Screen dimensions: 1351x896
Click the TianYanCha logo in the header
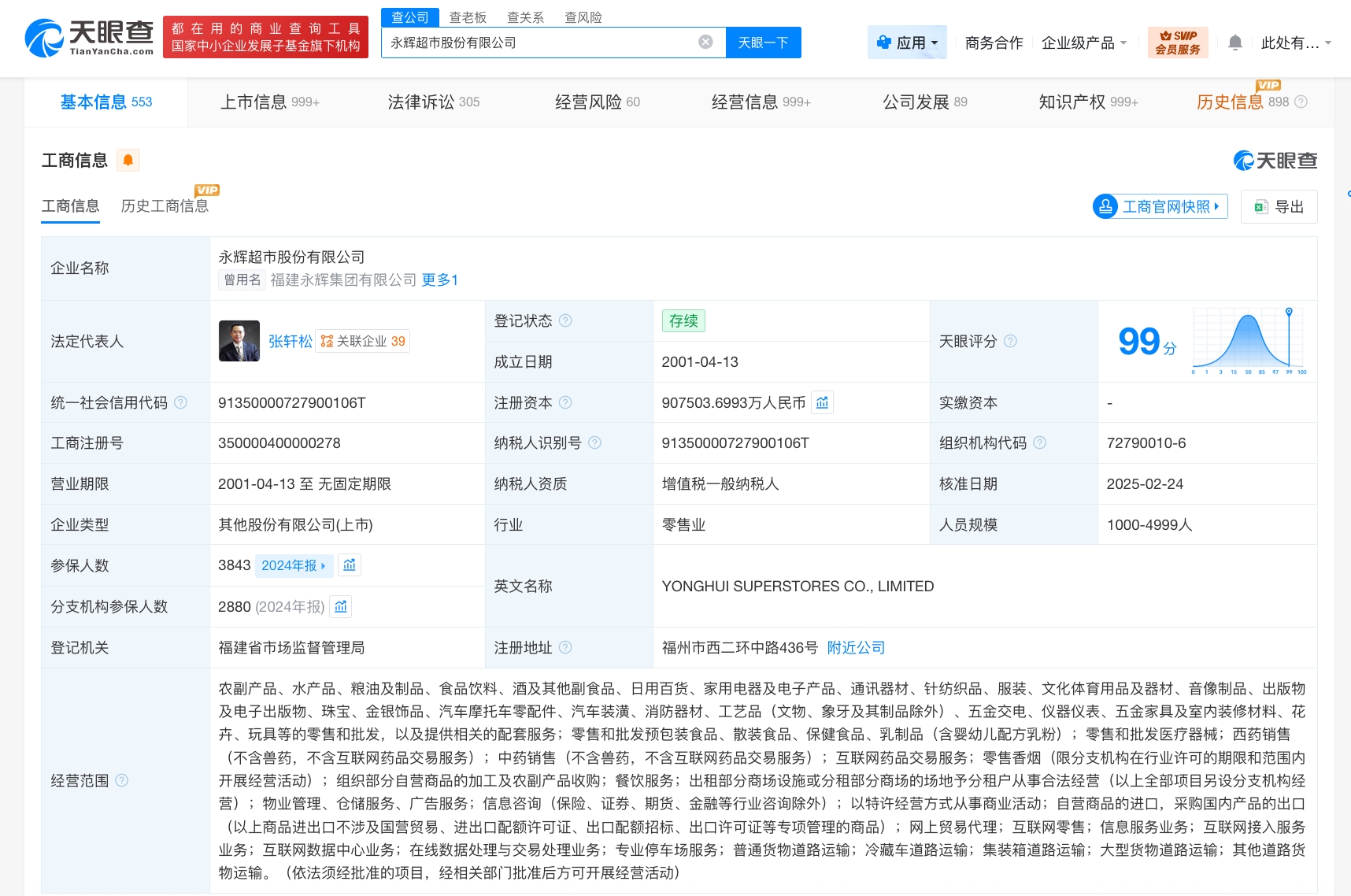[89, 38]
